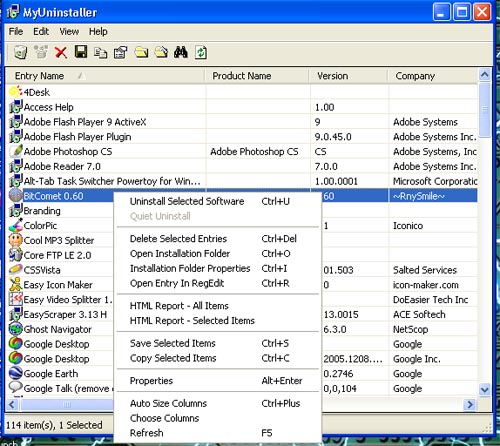Sort by the Company column header
This screenshot has width=500, height=446.
click(433, 76)
